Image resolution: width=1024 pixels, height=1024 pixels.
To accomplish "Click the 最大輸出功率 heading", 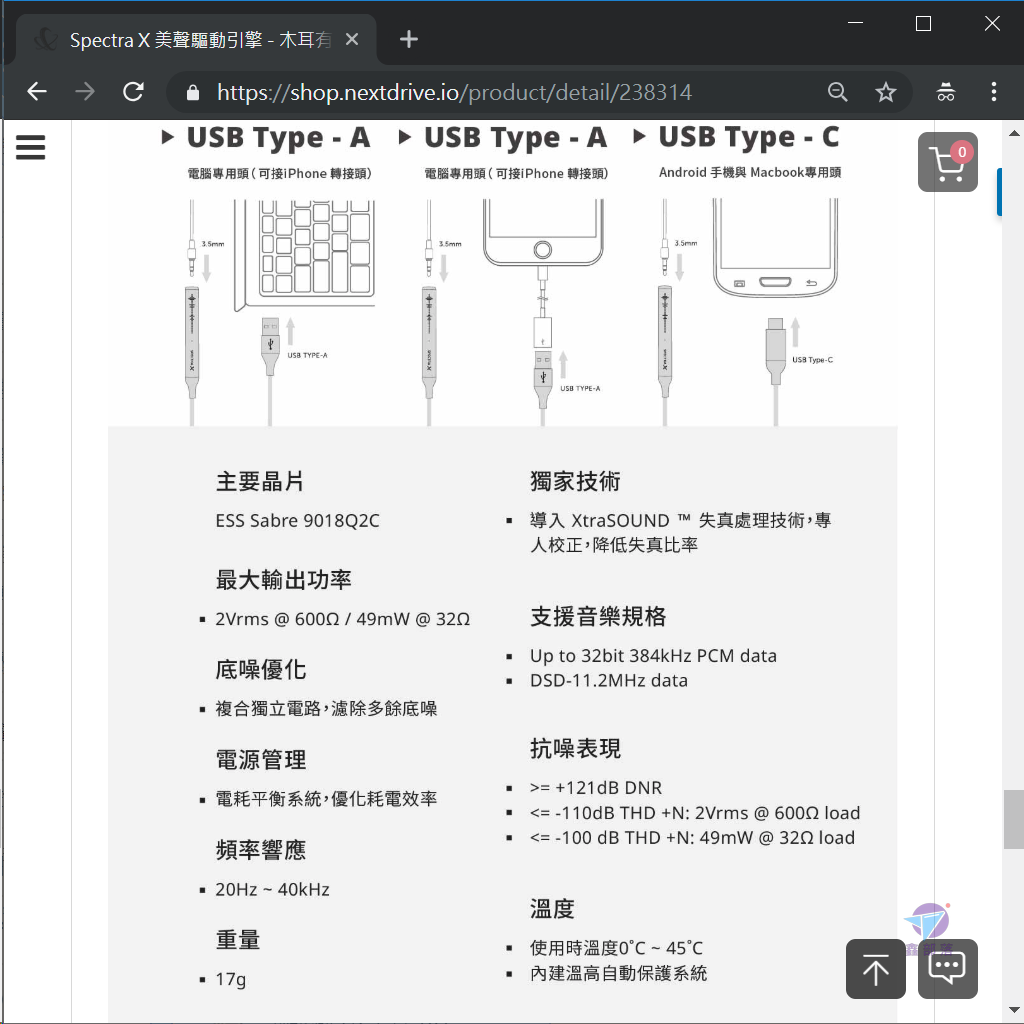I will [x=283, y=580].
